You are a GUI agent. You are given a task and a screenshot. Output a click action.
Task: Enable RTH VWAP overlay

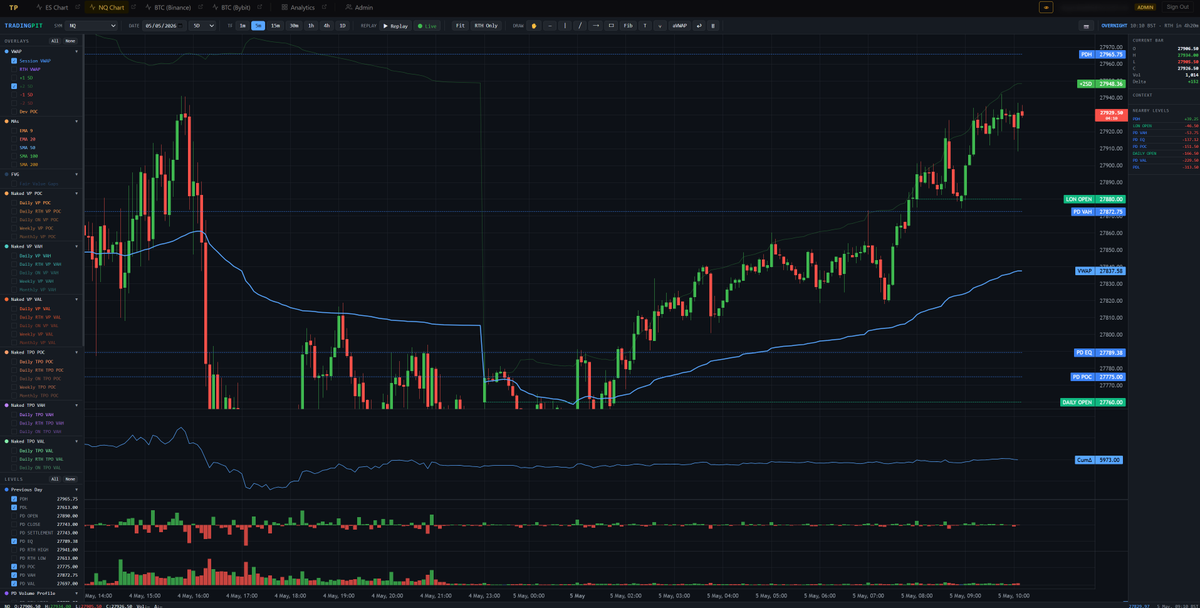click(x=14, y=69)
